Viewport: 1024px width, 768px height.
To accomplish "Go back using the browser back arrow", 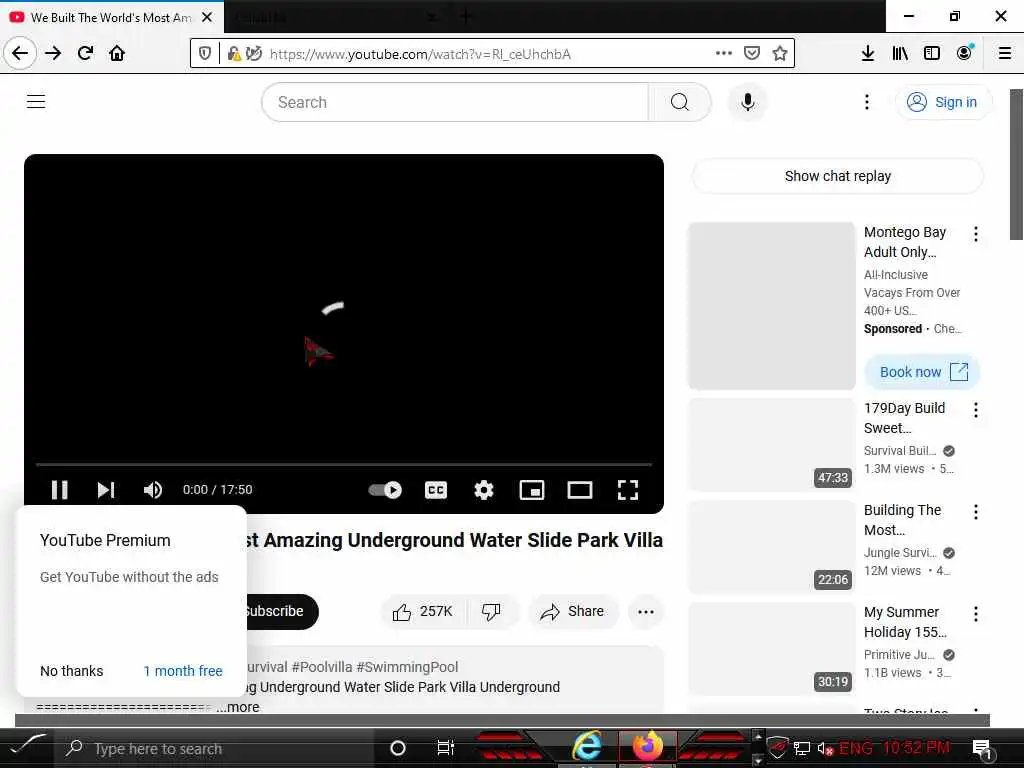I will pyautogui.click(x=20, y=53).
